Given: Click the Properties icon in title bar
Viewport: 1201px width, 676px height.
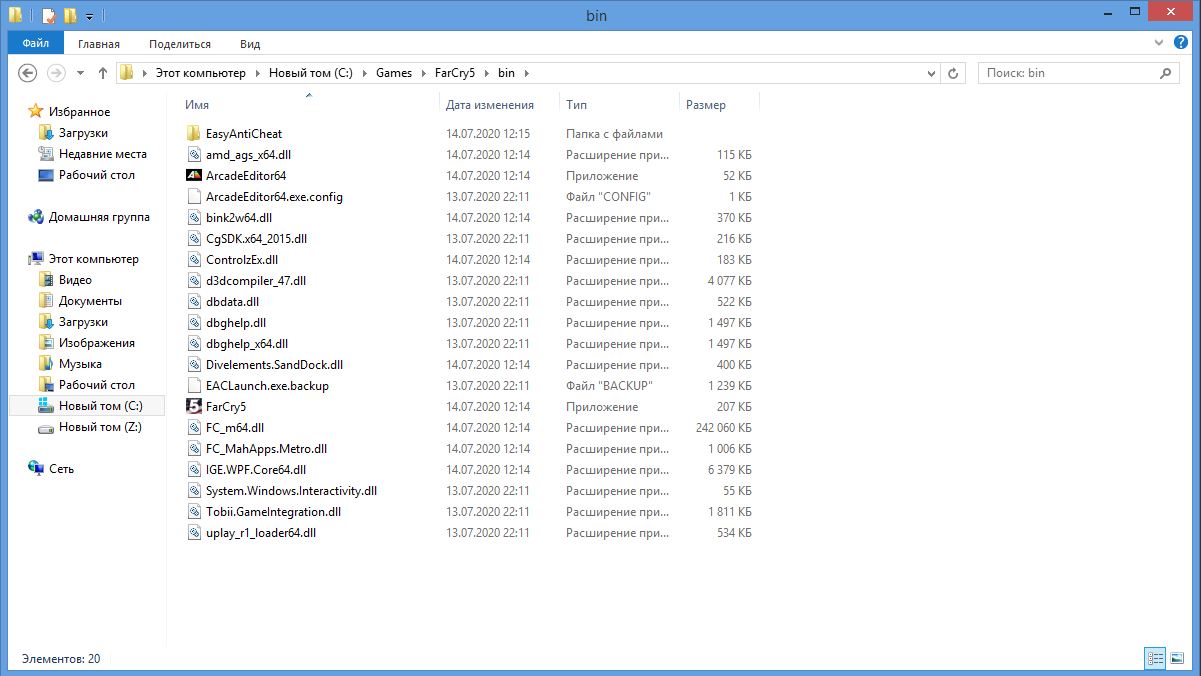Looking at the screenshot, I should (x=48, y=16).
